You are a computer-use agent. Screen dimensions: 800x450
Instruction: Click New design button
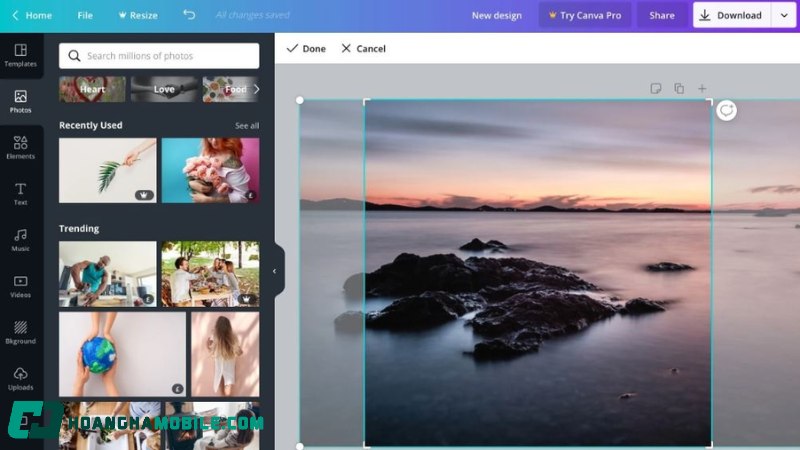(x=496, y=15)
